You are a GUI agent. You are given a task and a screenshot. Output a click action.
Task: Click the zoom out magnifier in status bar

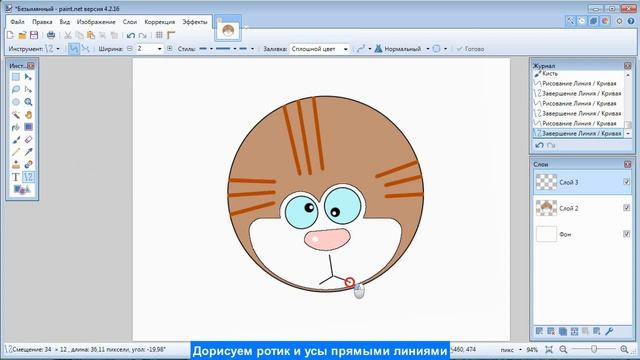[563, 349]
